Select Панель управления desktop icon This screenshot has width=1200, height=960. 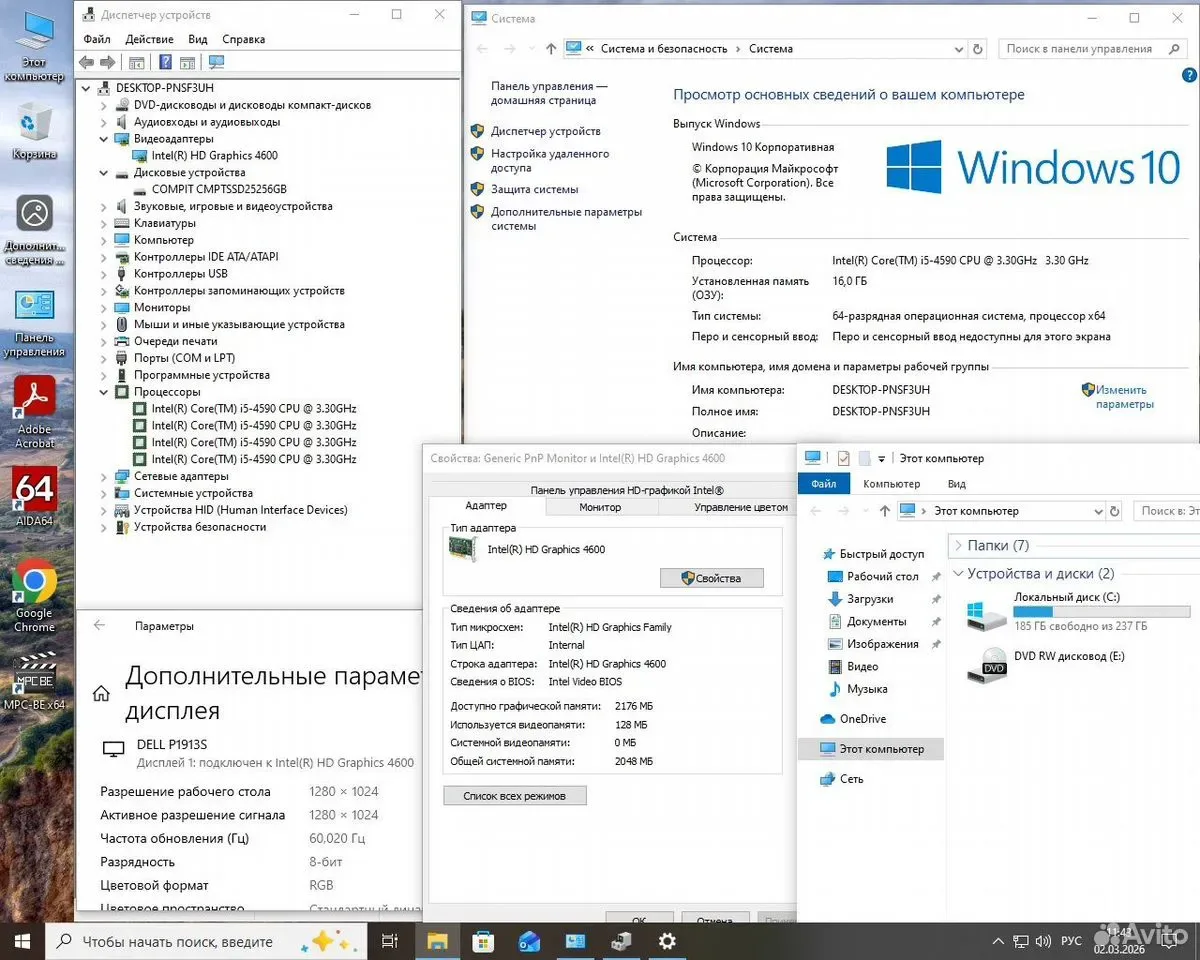(35, 322)
